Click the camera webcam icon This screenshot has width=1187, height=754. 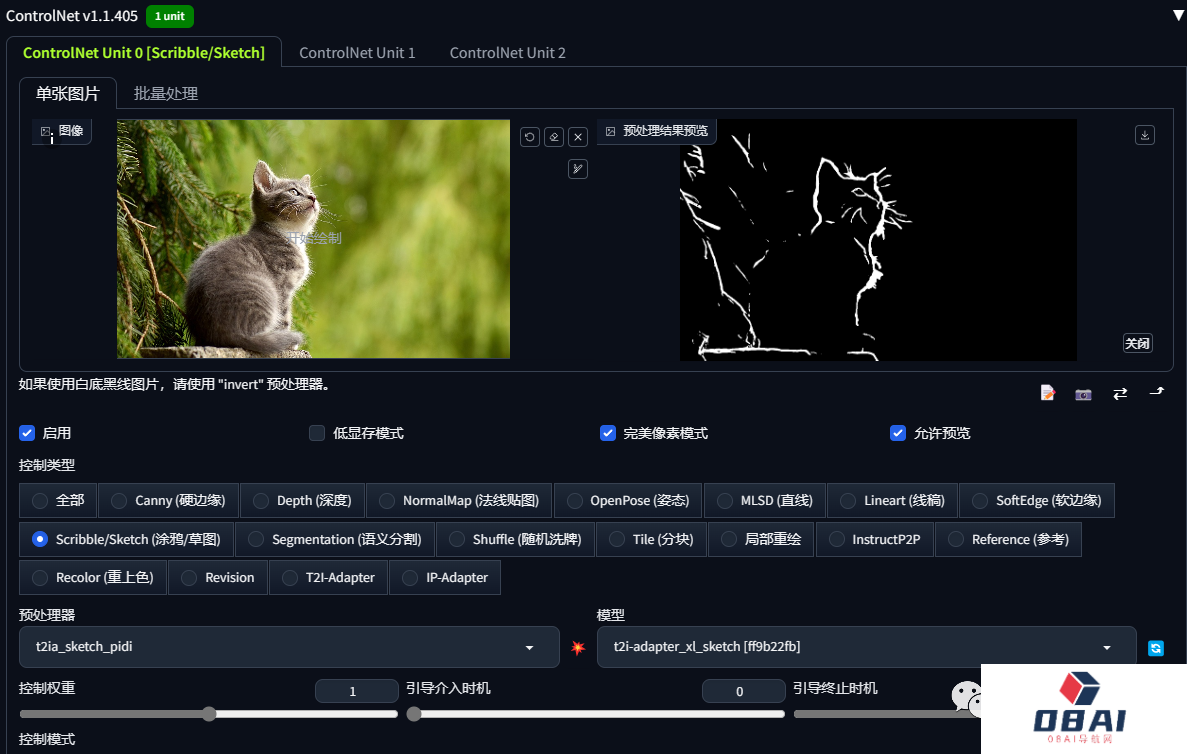1083,394
